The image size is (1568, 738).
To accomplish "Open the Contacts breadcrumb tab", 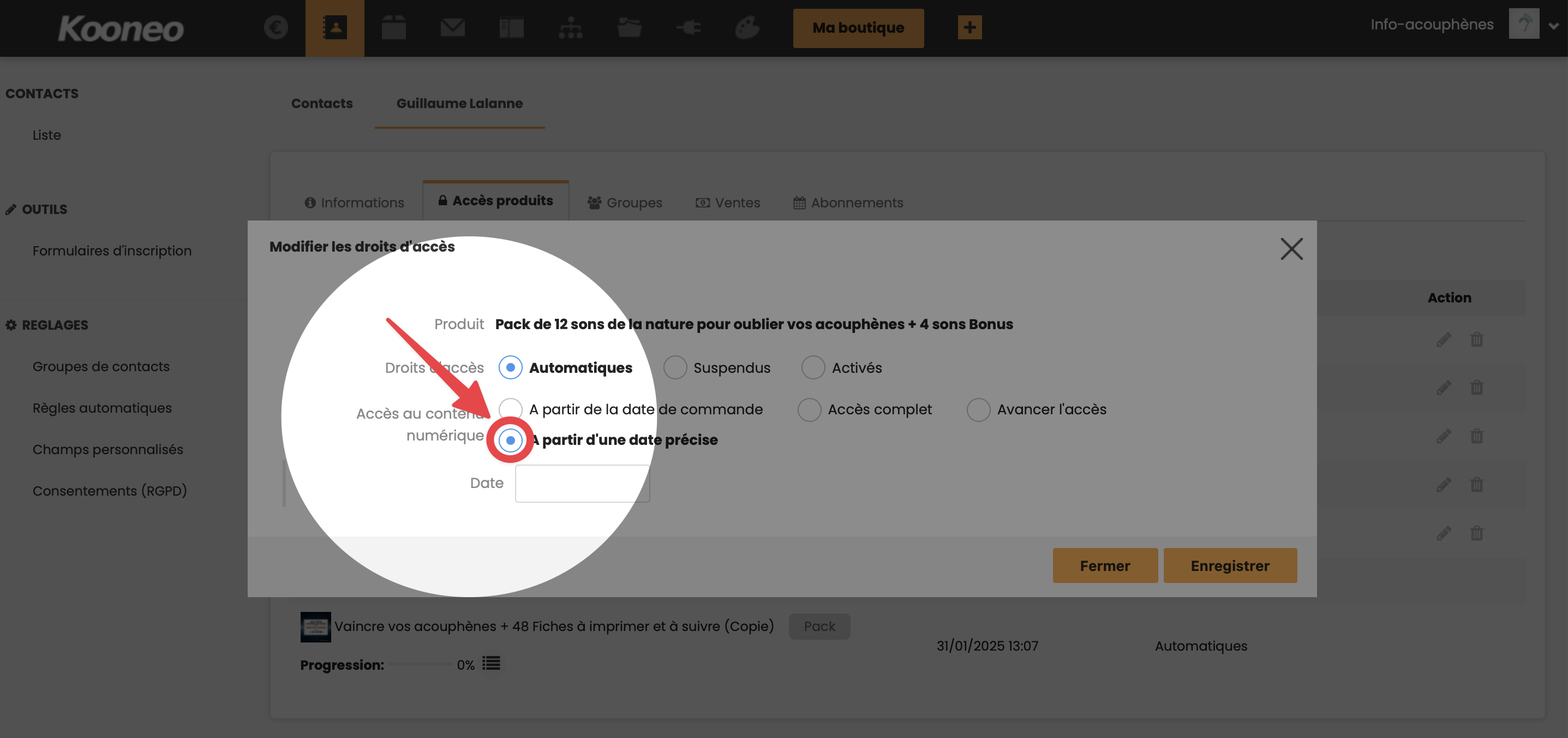I will tap(322, 104).
